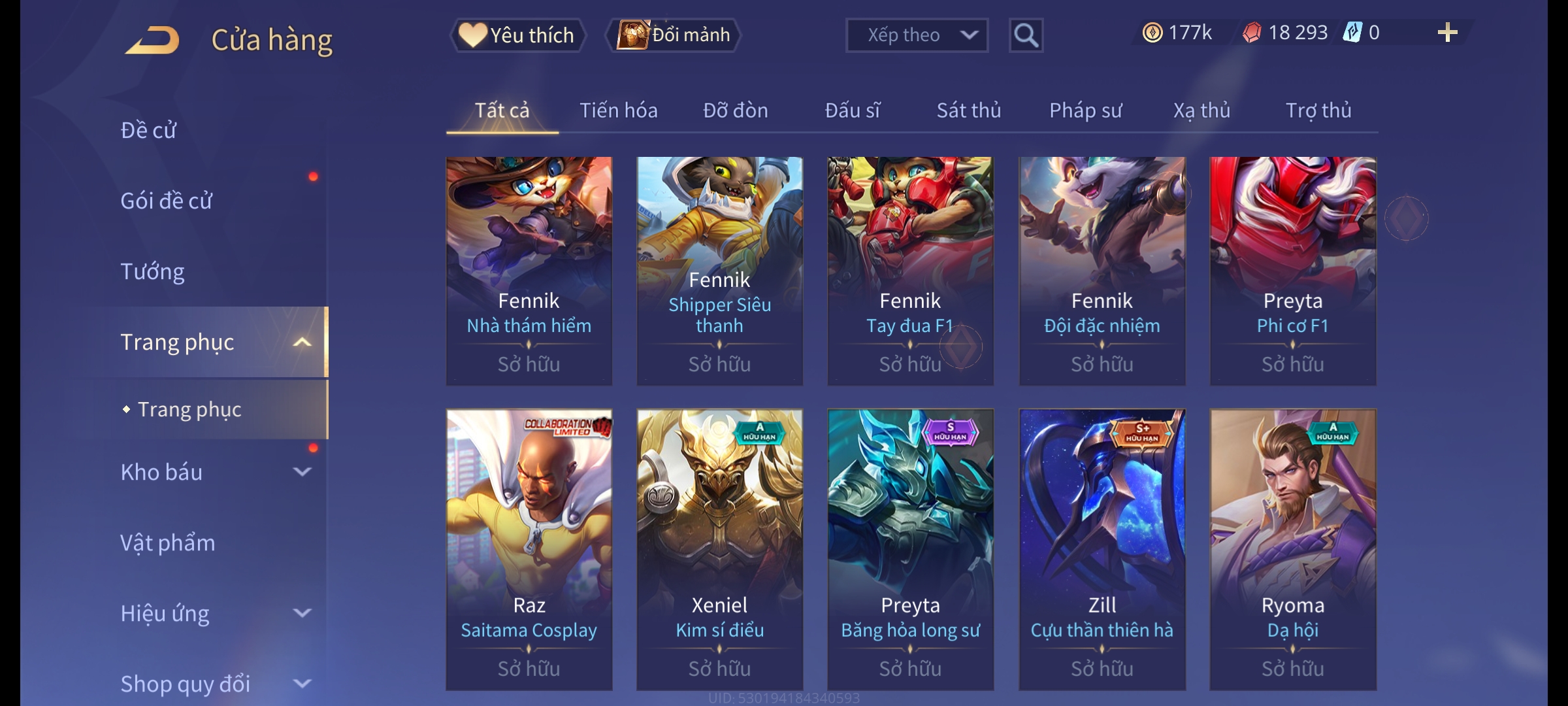Expand Shop quy đổi section
This screenshot has width=1568, height=706.
coord(302,683)
